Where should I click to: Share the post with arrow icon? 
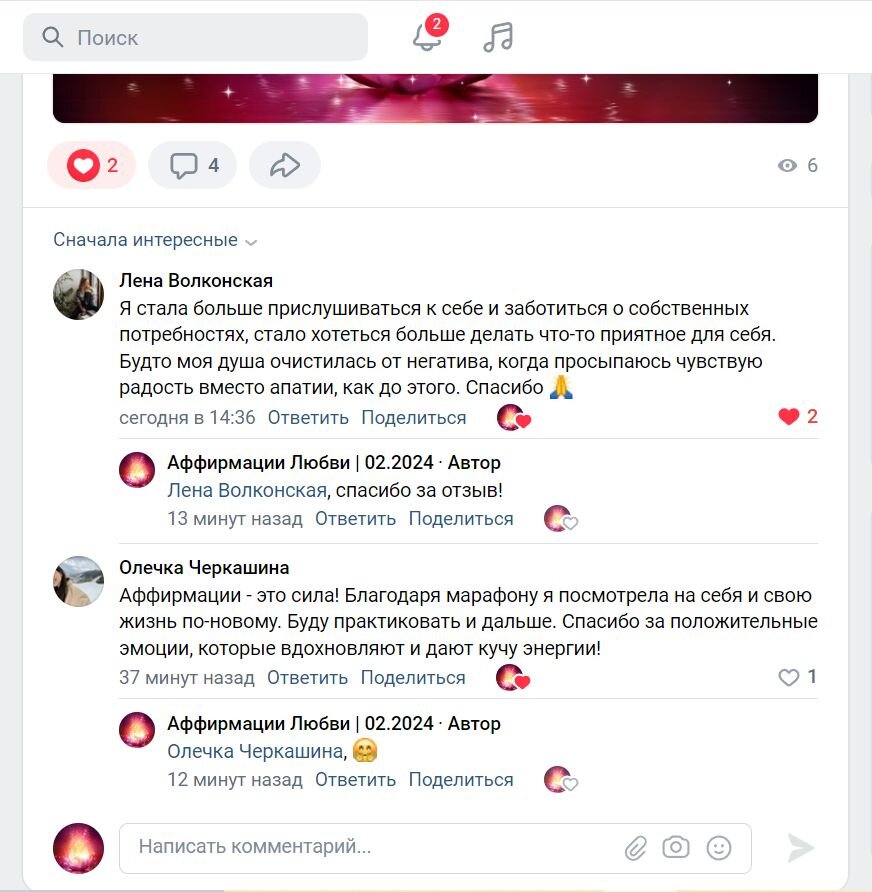tap(284, 165)
